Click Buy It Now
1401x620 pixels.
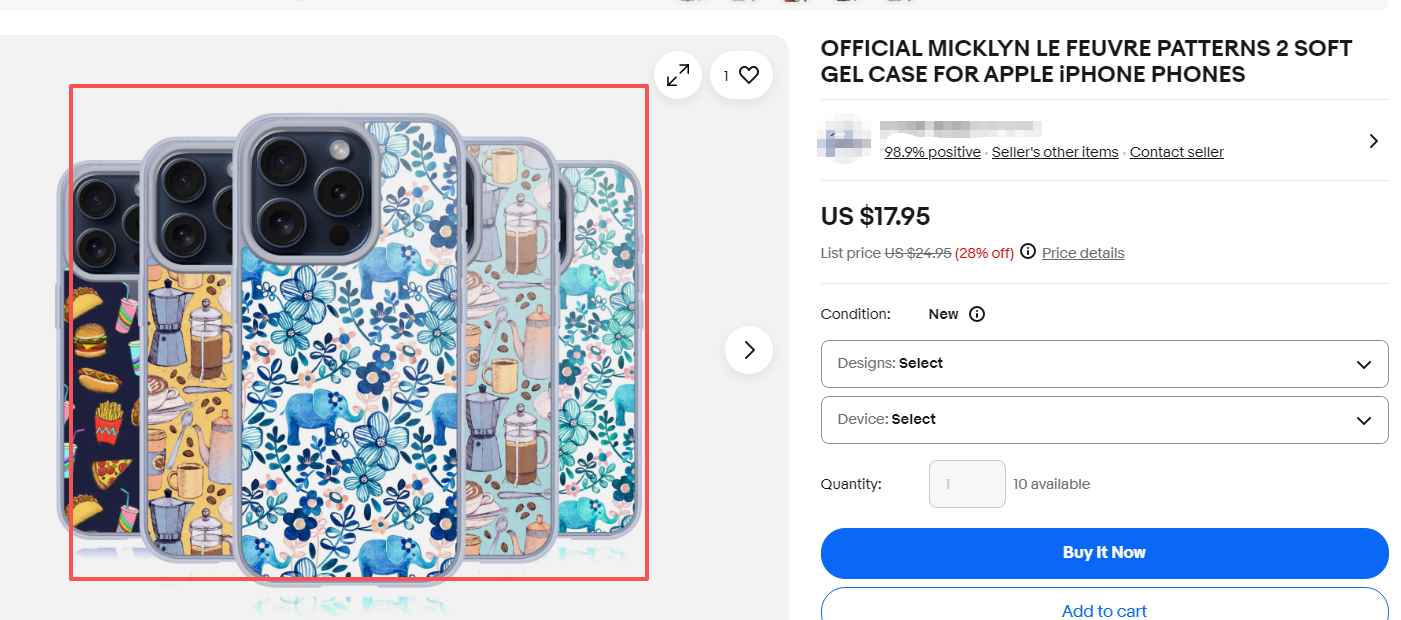tap(1104, 553)
